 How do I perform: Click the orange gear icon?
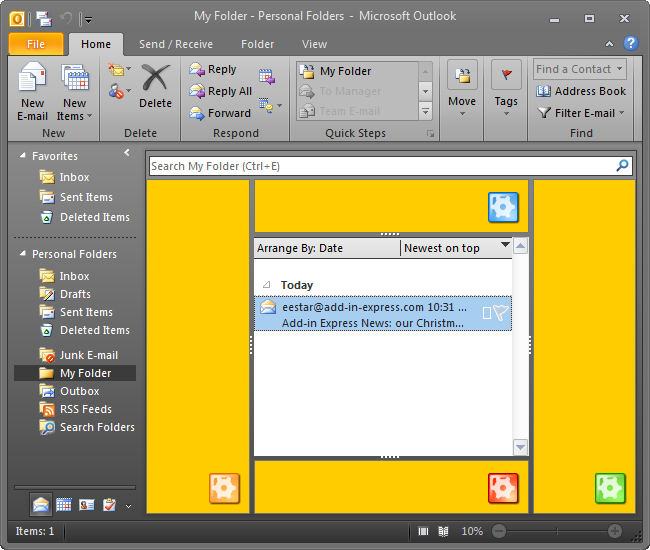[224, 488]
